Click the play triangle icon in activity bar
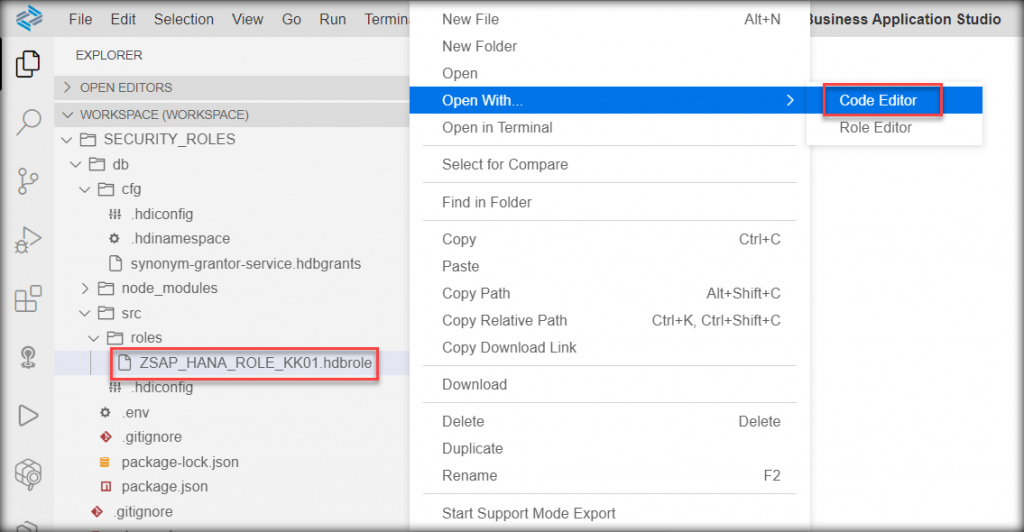The height and width of the screenshot is (532, 1024). pos(27,415)
